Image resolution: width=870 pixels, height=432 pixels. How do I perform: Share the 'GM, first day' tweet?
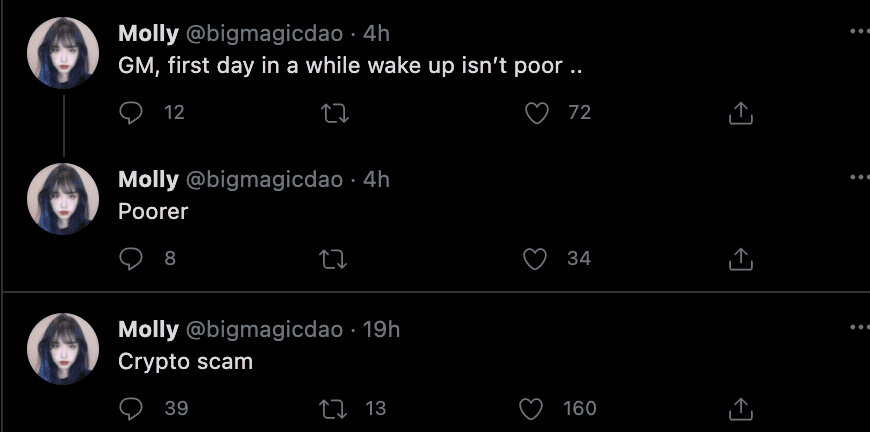740,113
